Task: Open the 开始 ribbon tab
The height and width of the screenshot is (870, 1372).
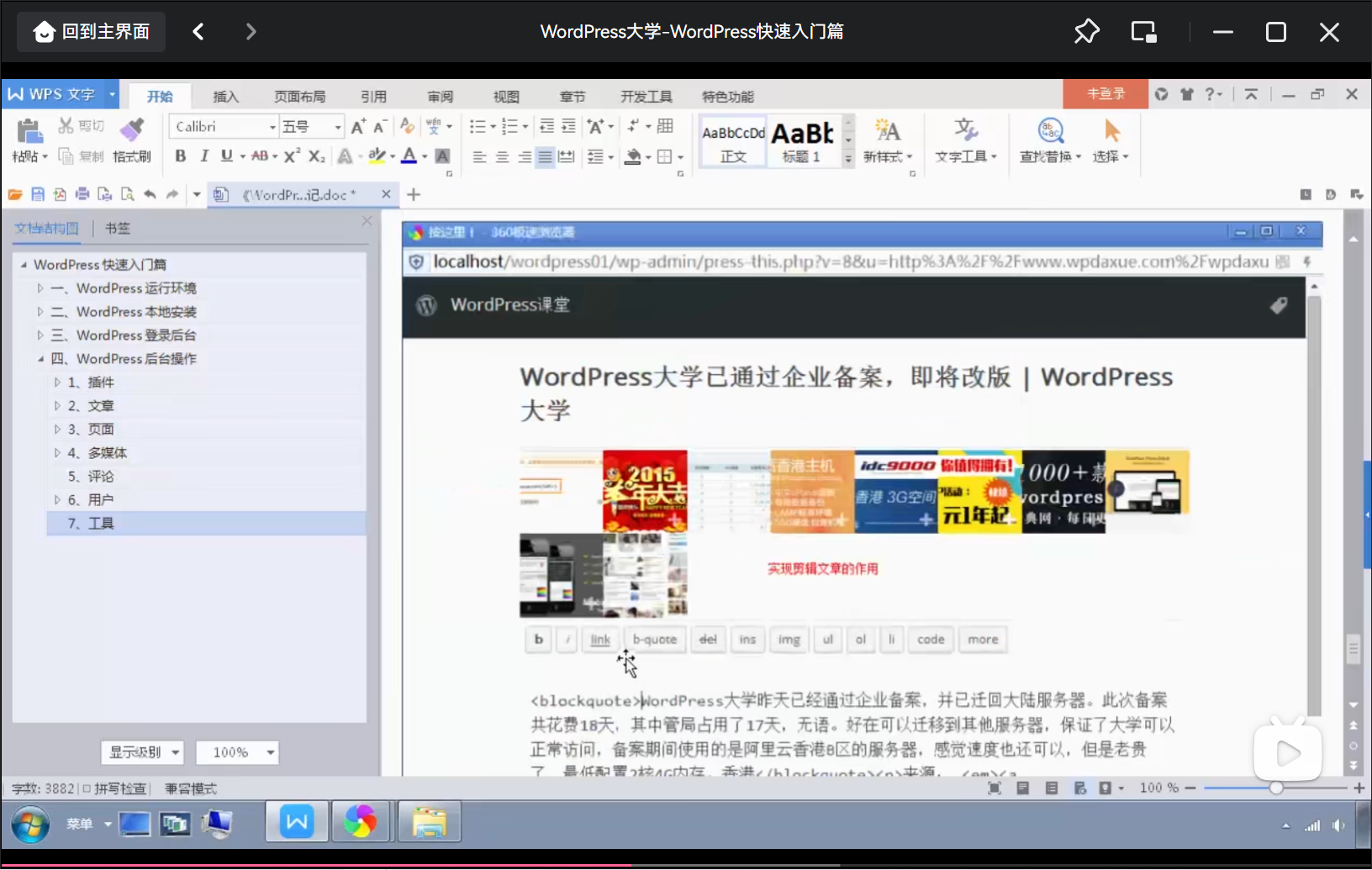Action: [160, 96]
